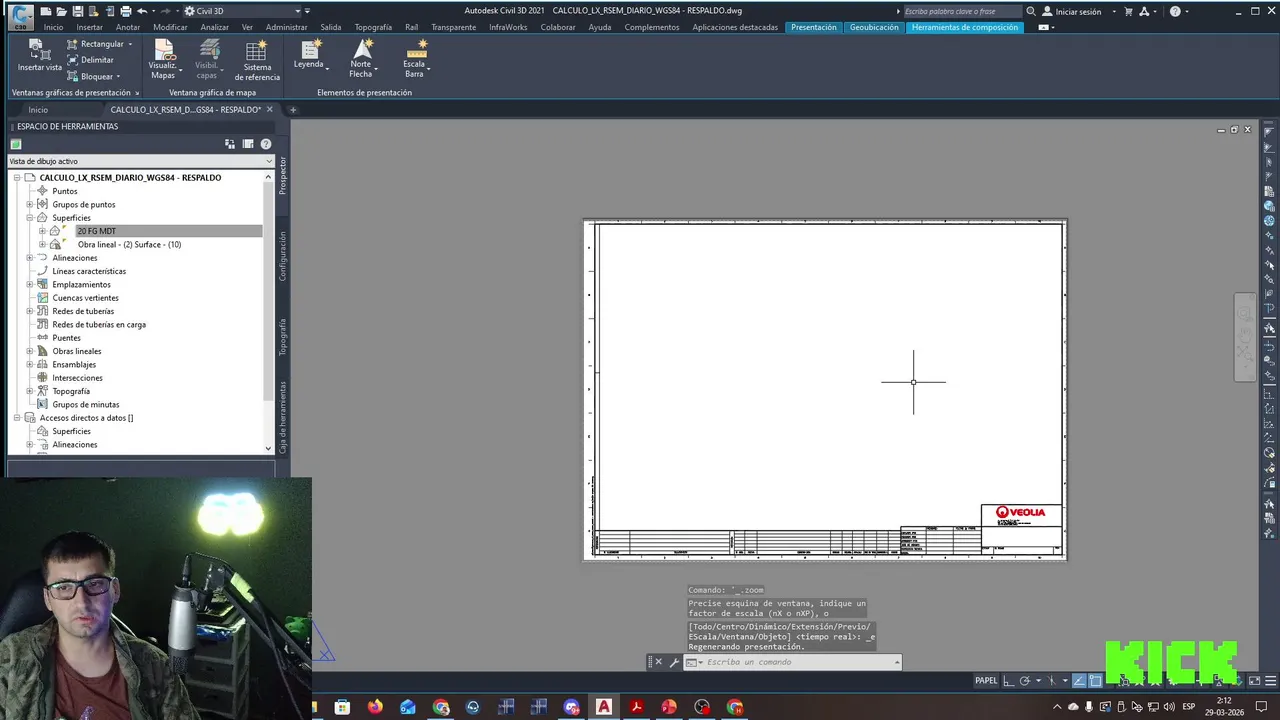Toggle highlighted object snap tracking button
1280x720 pixels.
point(1079,681)
